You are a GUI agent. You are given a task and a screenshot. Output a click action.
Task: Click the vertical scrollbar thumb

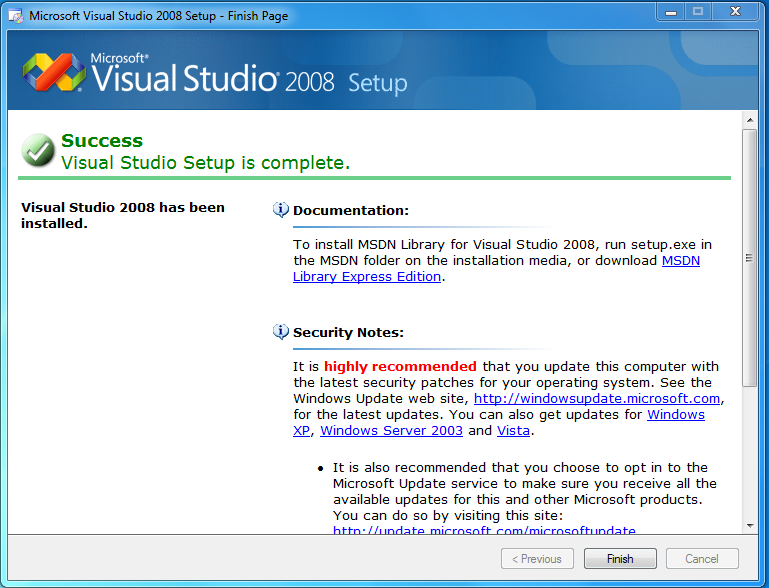tap(749, 258)
